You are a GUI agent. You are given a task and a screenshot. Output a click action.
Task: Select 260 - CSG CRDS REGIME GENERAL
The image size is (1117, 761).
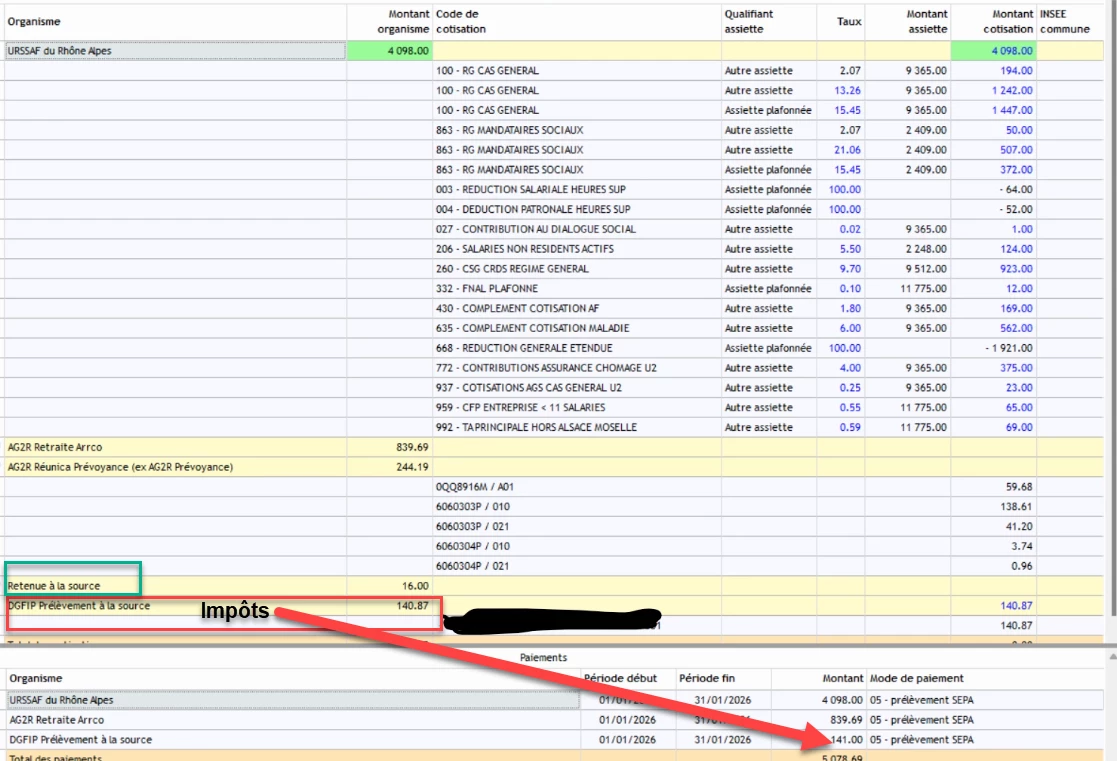(x=512, y=269)
